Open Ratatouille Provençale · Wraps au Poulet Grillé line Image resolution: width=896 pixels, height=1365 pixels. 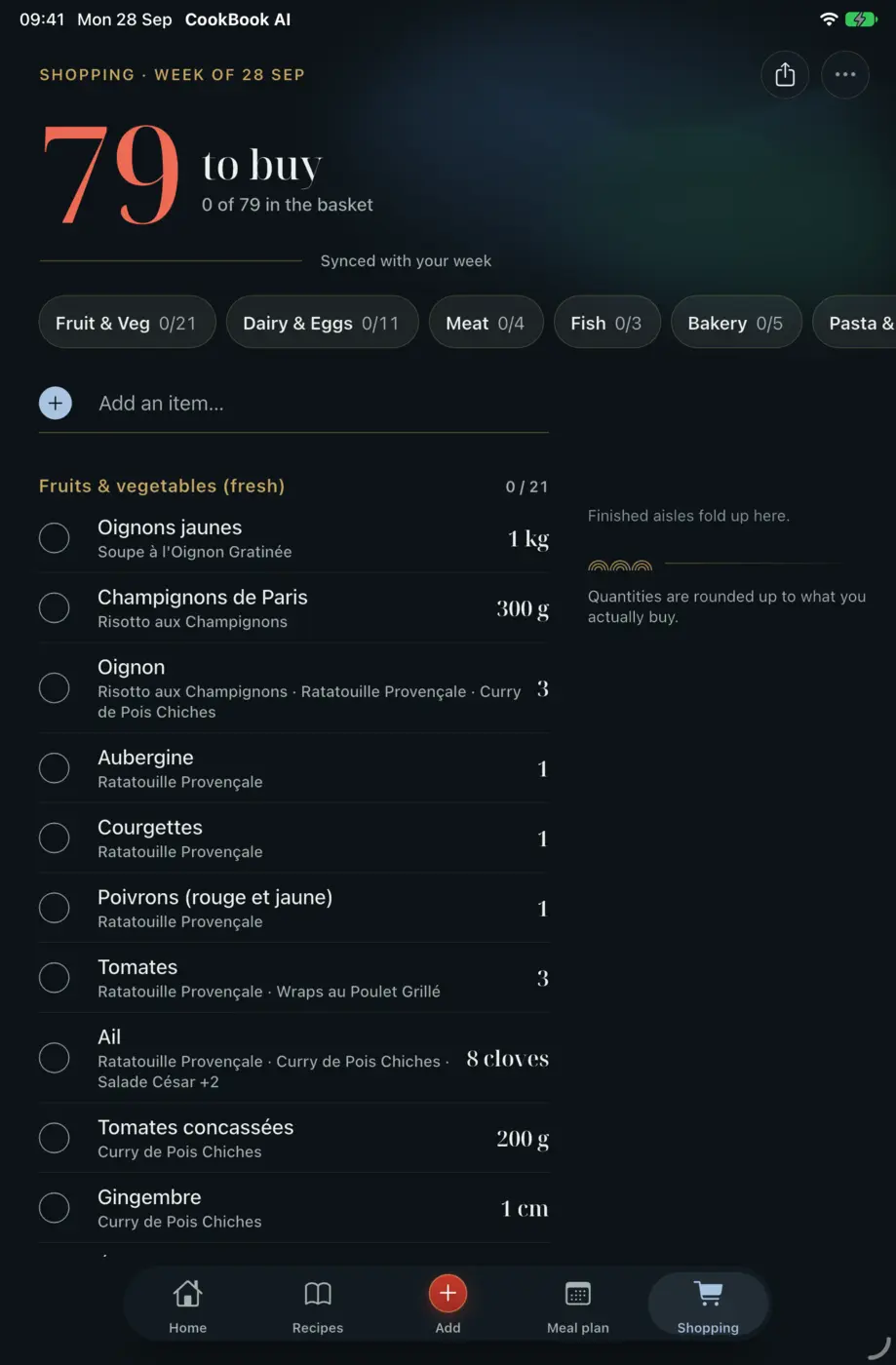[269, 992]
